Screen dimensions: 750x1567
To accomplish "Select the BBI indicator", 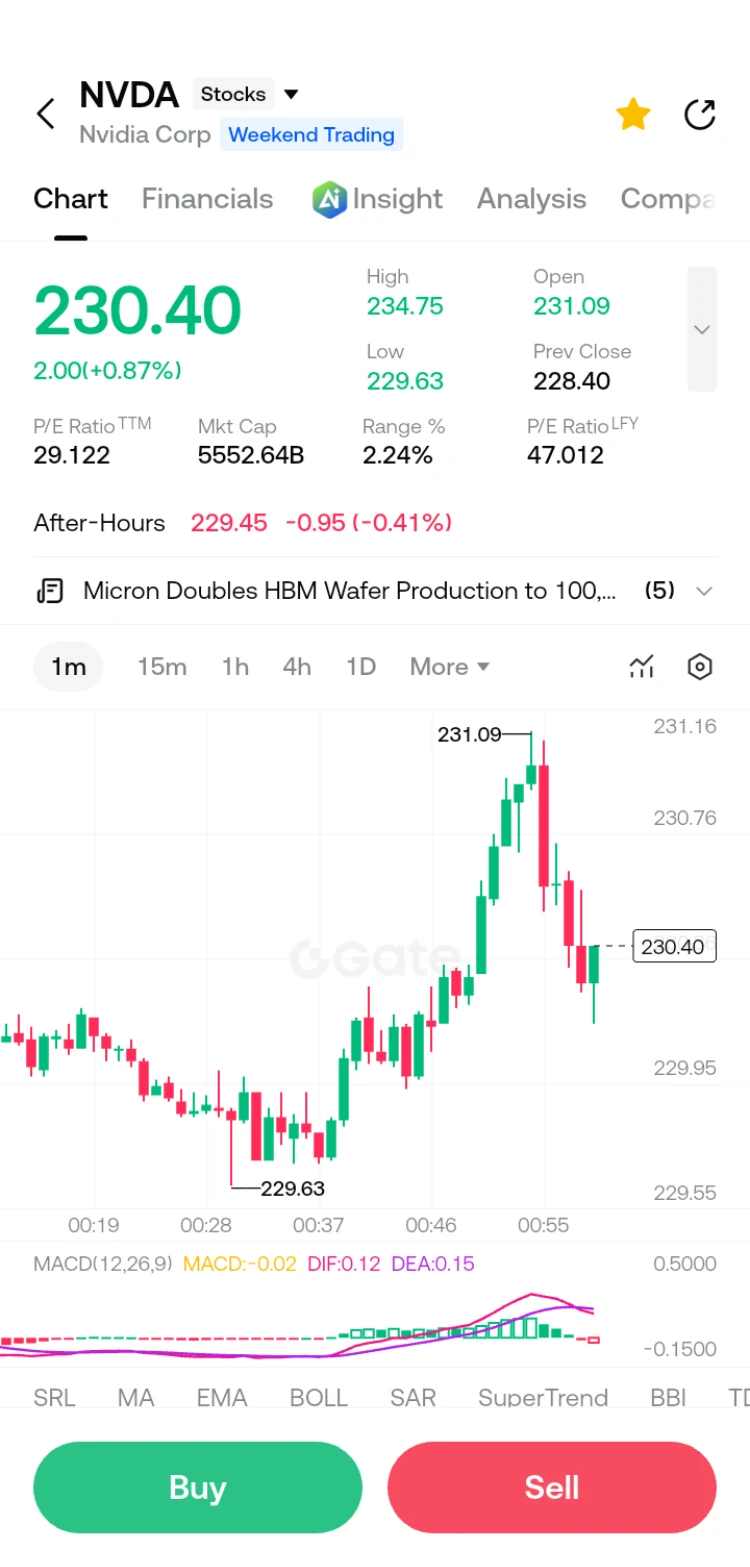I will 668,1397.
